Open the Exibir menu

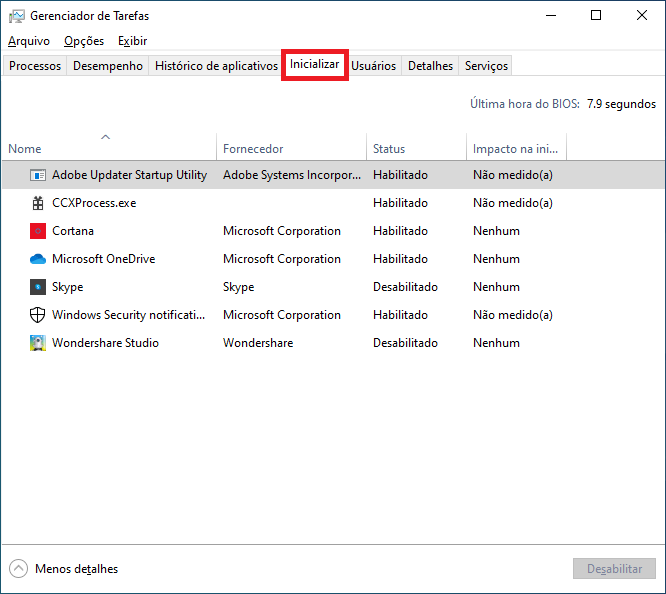(133, 41)
